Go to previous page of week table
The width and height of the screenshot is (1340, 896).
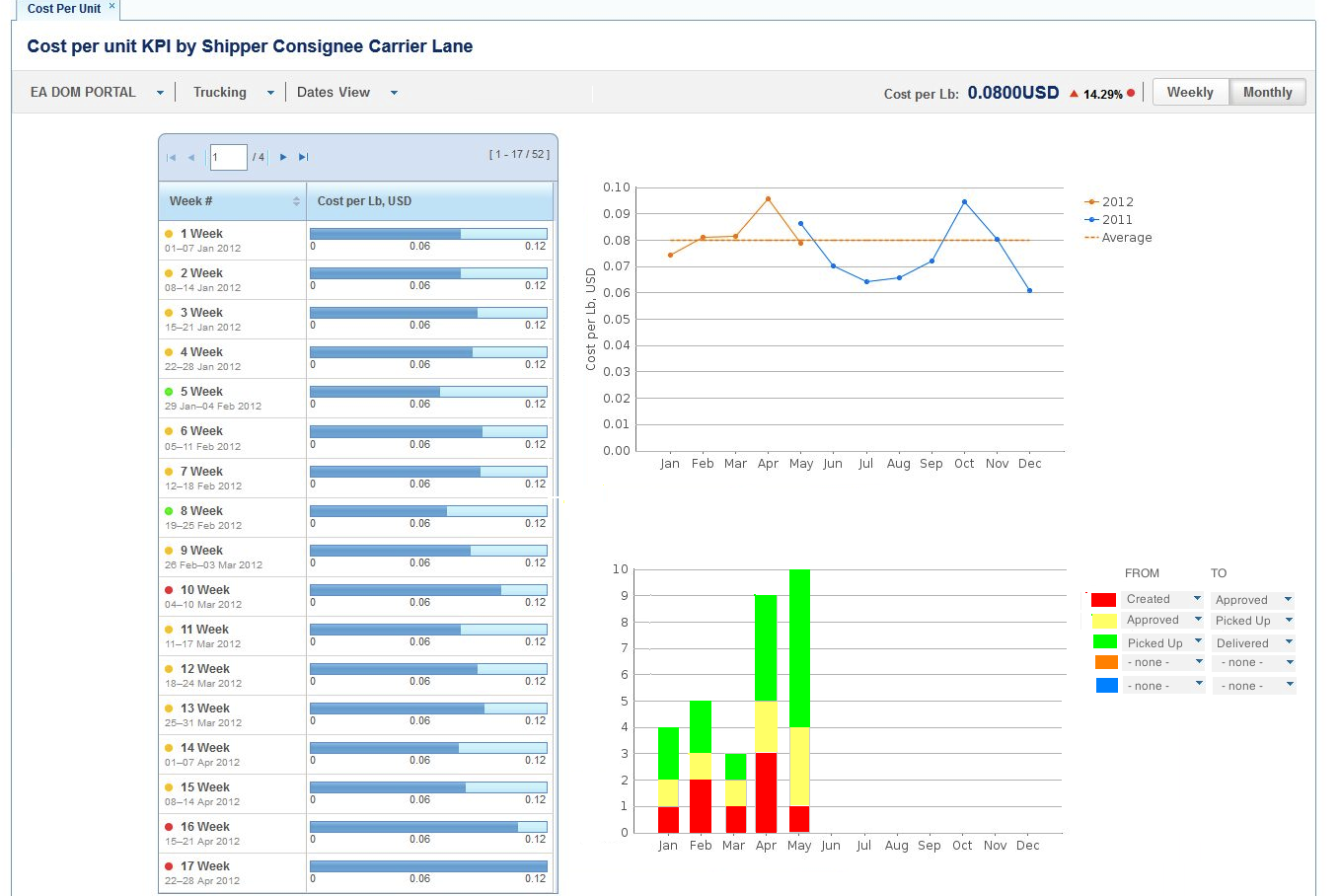pos(191,158)
